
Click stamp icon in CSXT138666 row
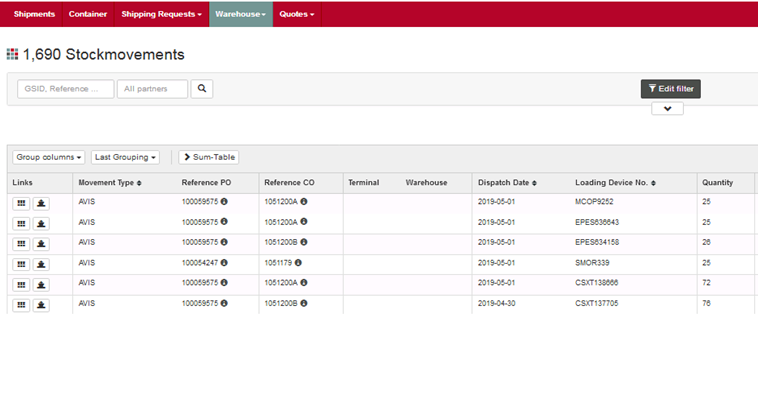point(41,285)
